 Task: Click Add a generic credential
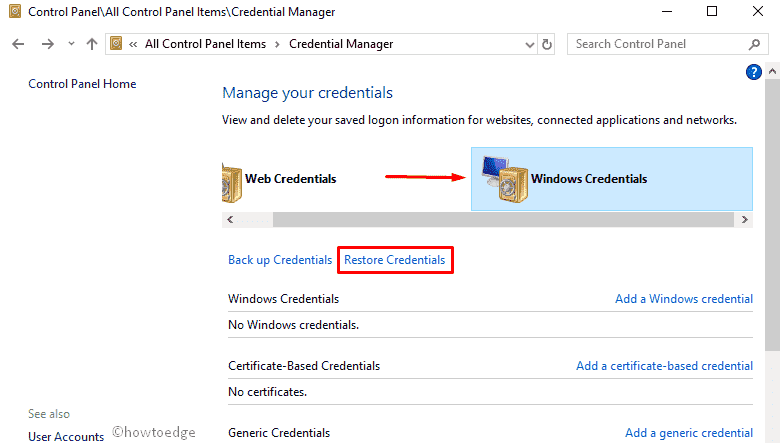click(x=688, y=433)
